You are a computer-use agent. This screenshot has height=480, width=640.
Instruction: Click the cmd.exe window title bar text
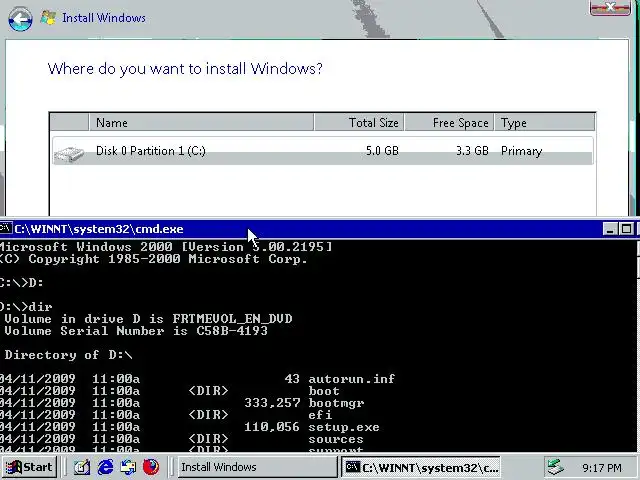click(x=99, y=229)
